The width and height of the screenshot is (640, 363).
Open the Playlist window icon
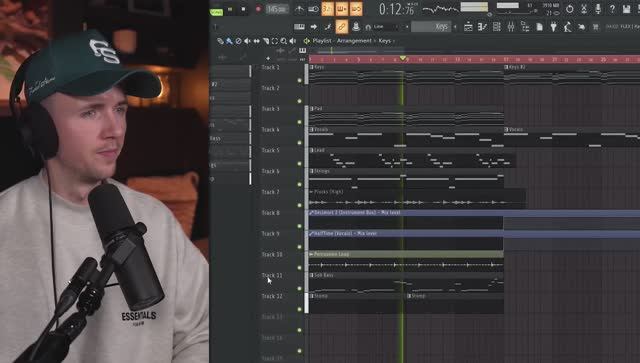coord(468,27)
